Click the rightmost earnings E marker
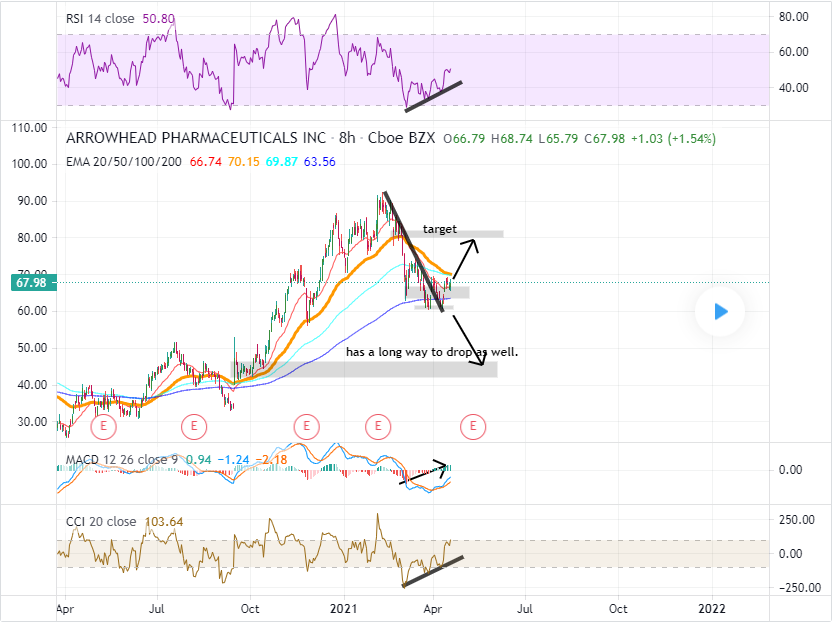The height and width of the screenshot is (622, 832). [x=472, y=427]
